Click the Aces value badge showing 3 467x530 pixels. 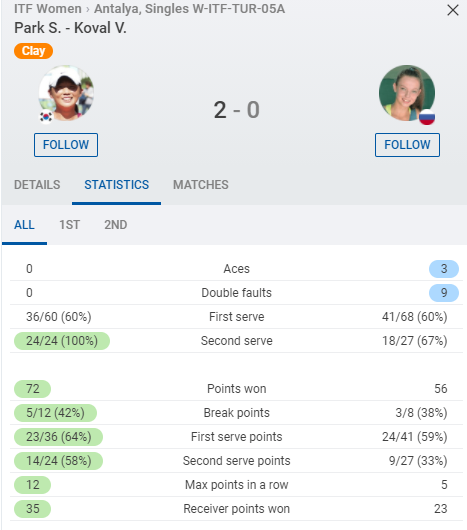coord(444,269)
